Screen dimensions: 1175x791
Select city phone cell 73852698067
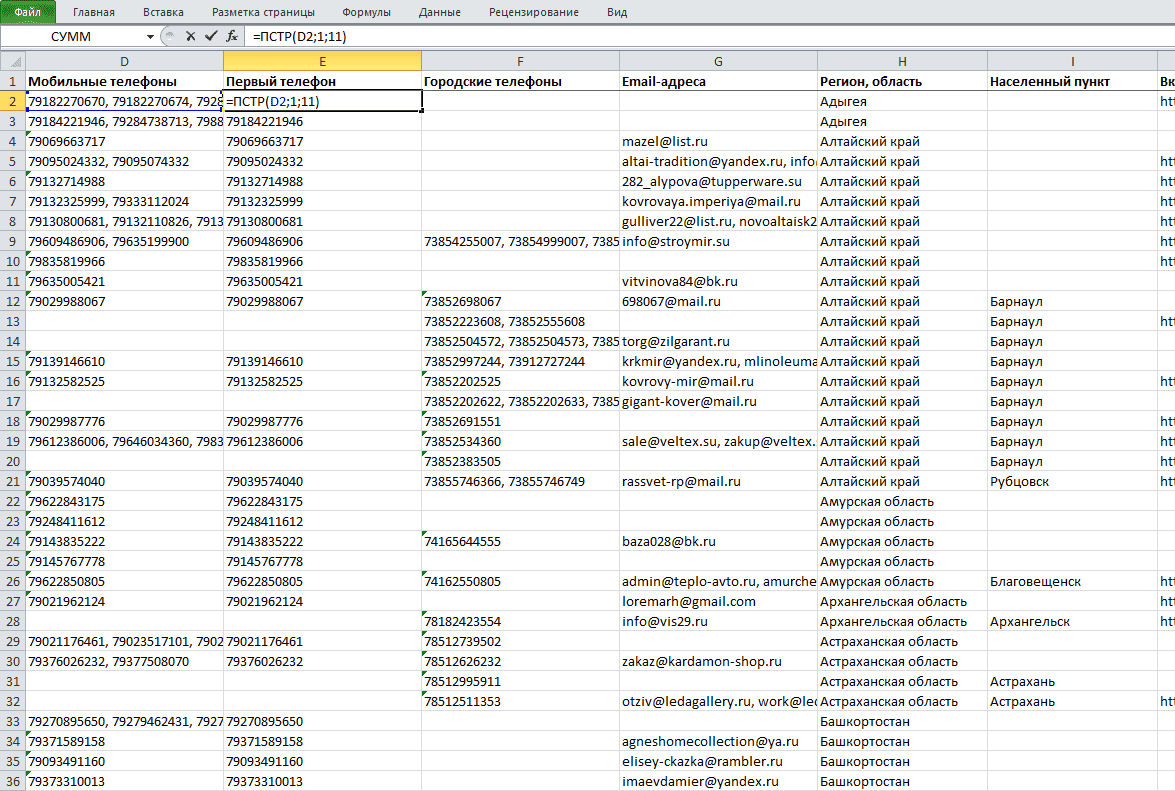(520, 301)
